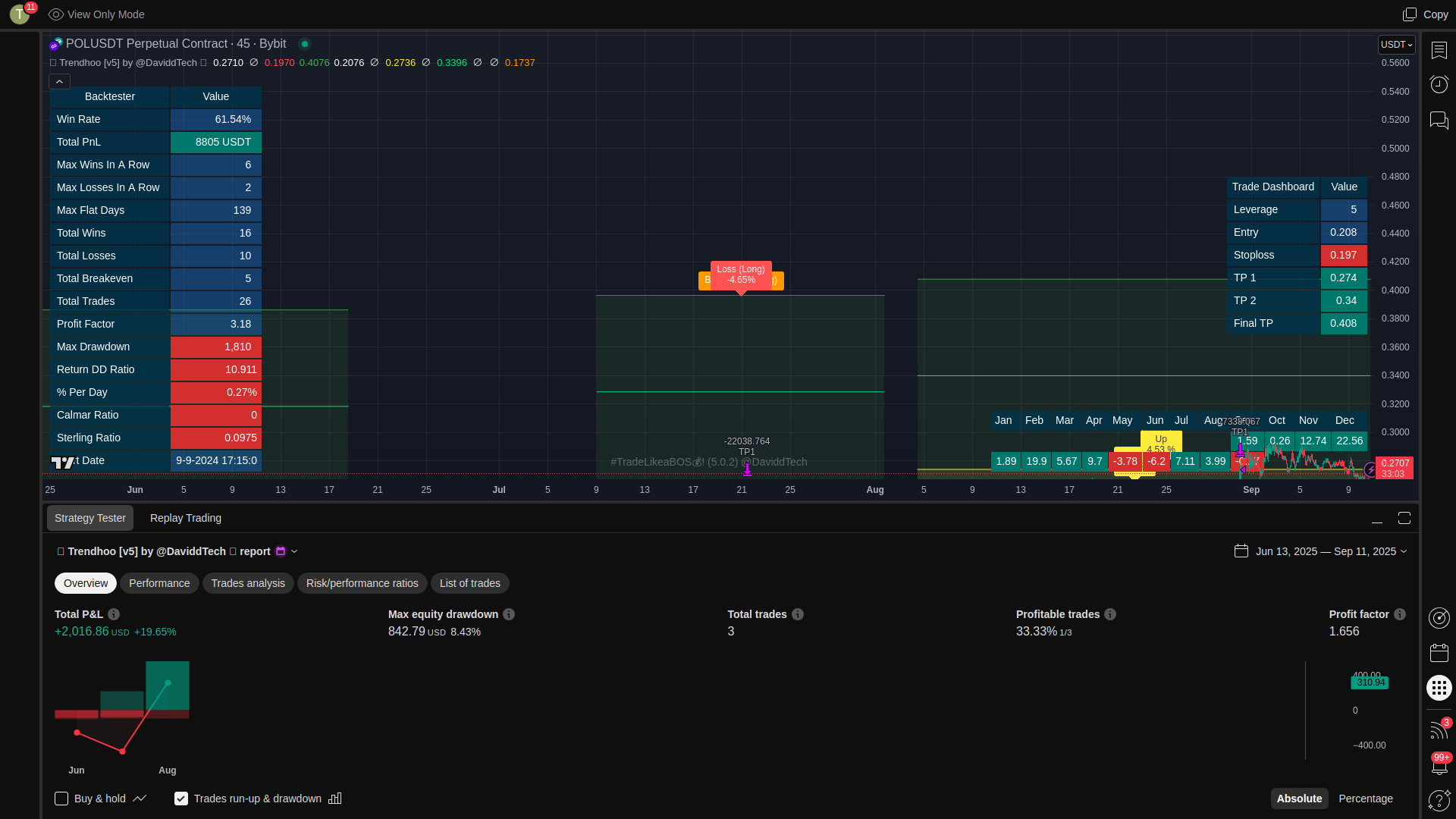Open the List of trades tab

tap(470, 583)
